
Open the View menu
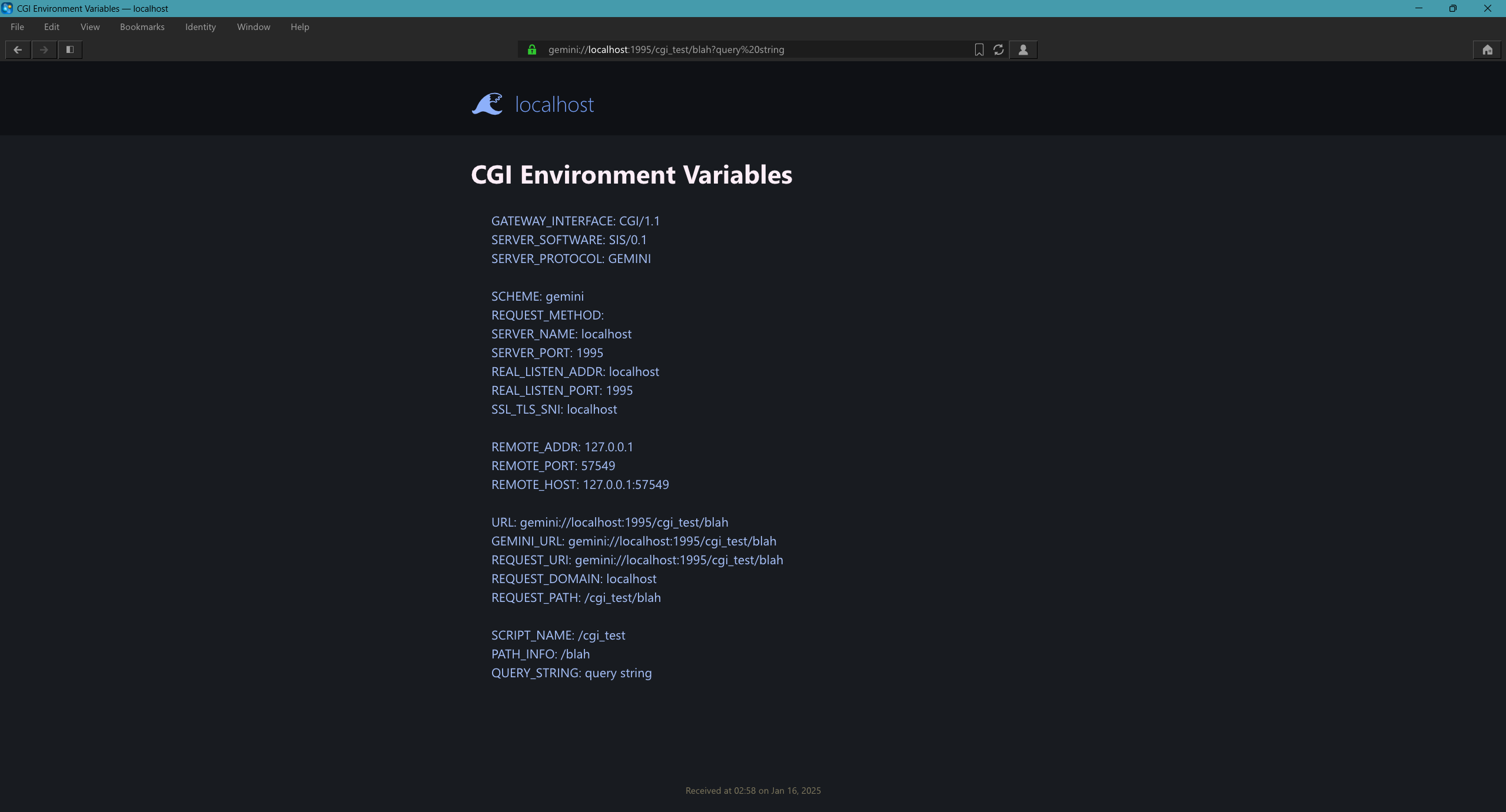point(90,27)
